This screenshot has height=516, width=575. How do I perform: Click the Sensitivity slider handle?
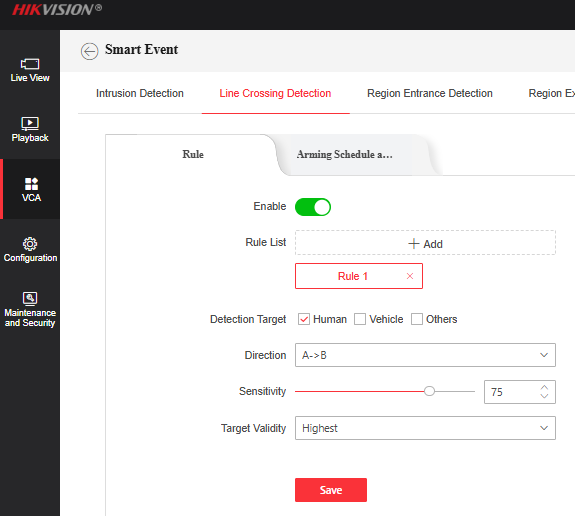(x=429, y=391)
